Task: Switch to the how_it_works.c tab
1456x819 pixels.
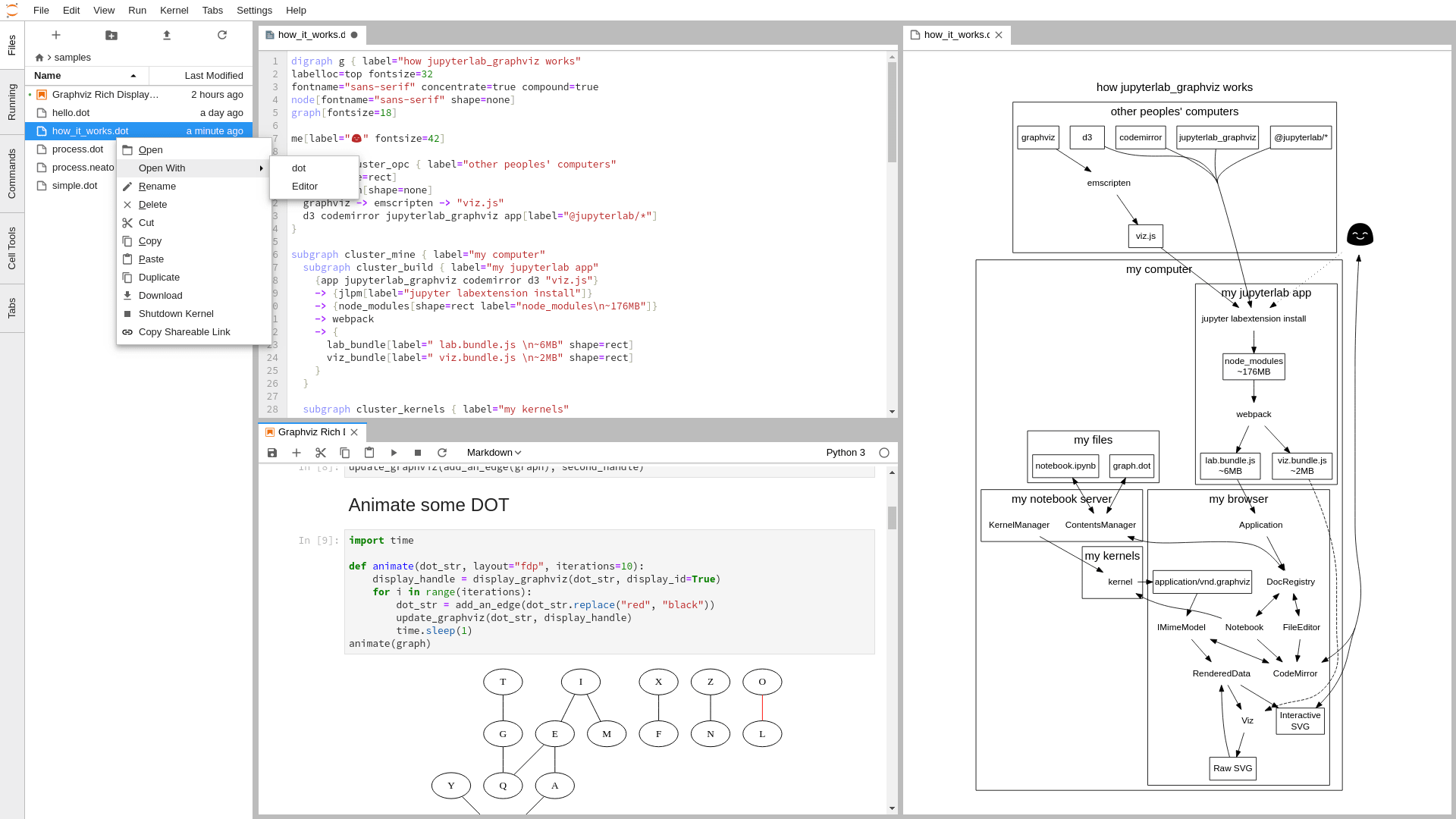Action: [950, 34]
